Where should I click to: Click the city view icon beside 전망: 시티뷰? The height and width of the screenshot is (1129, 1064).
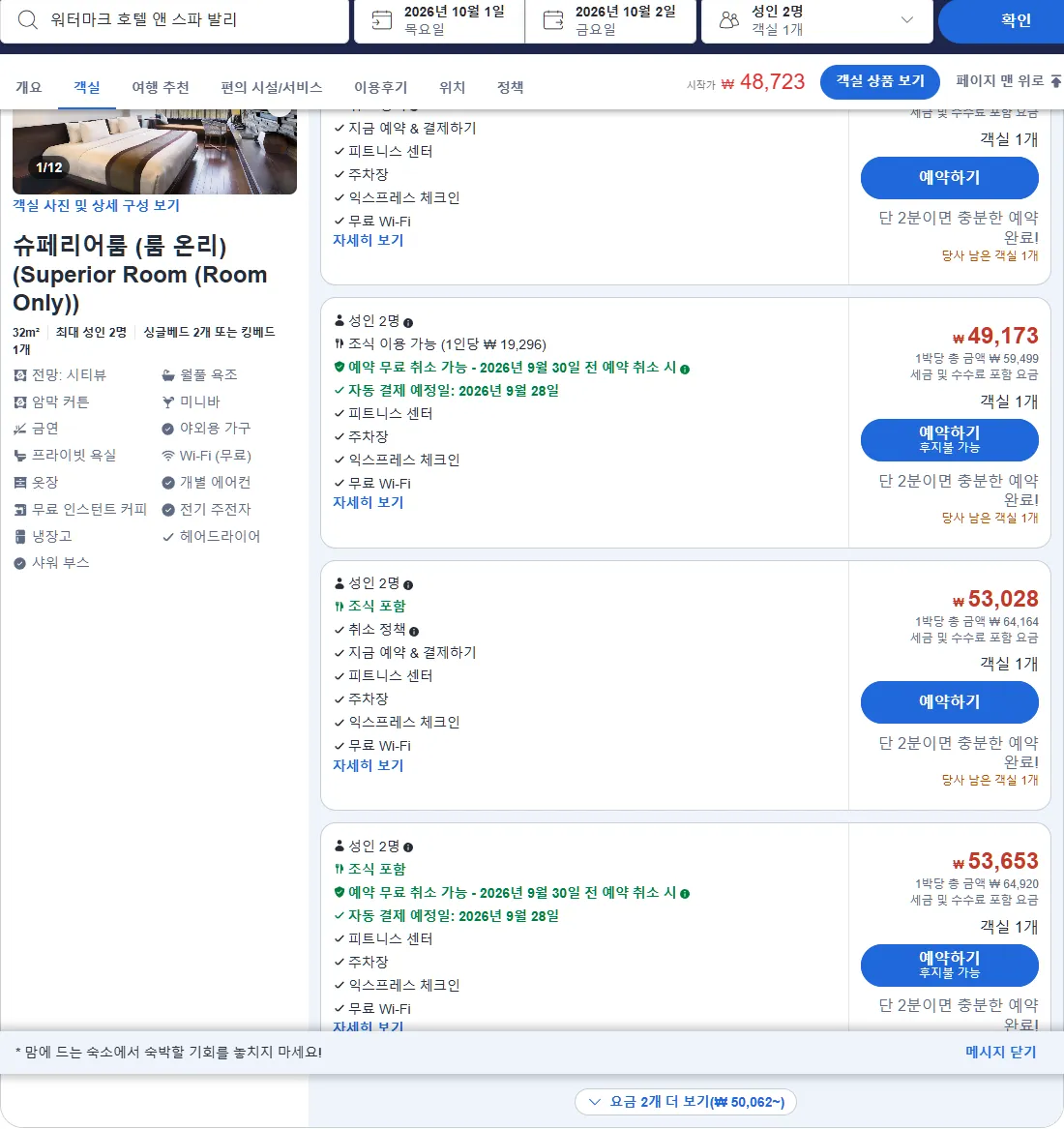(x=20, y=375)
